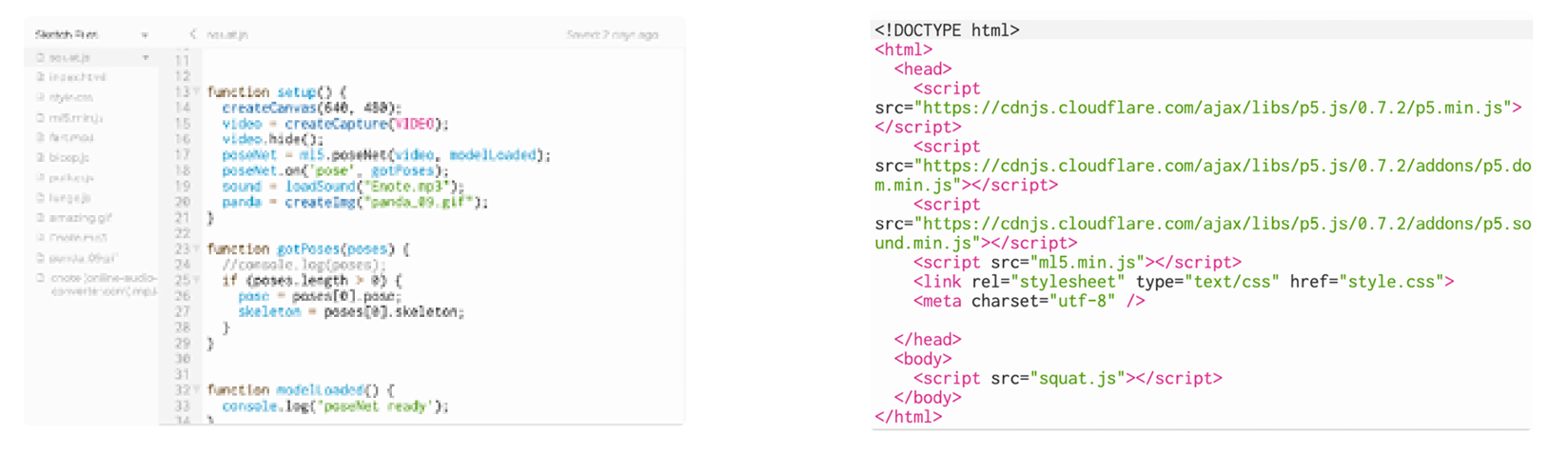The height and width of the screenshot is (456, 1568).
Task: Click the pose = poses[0].pose line
Action: pos(320,296)
